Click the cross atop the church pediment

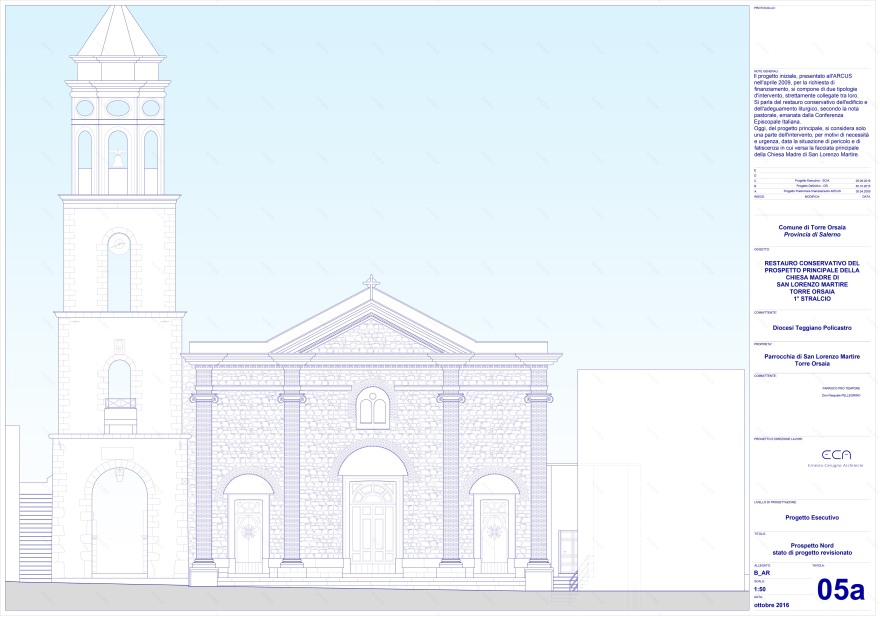[x=371, y=283]
